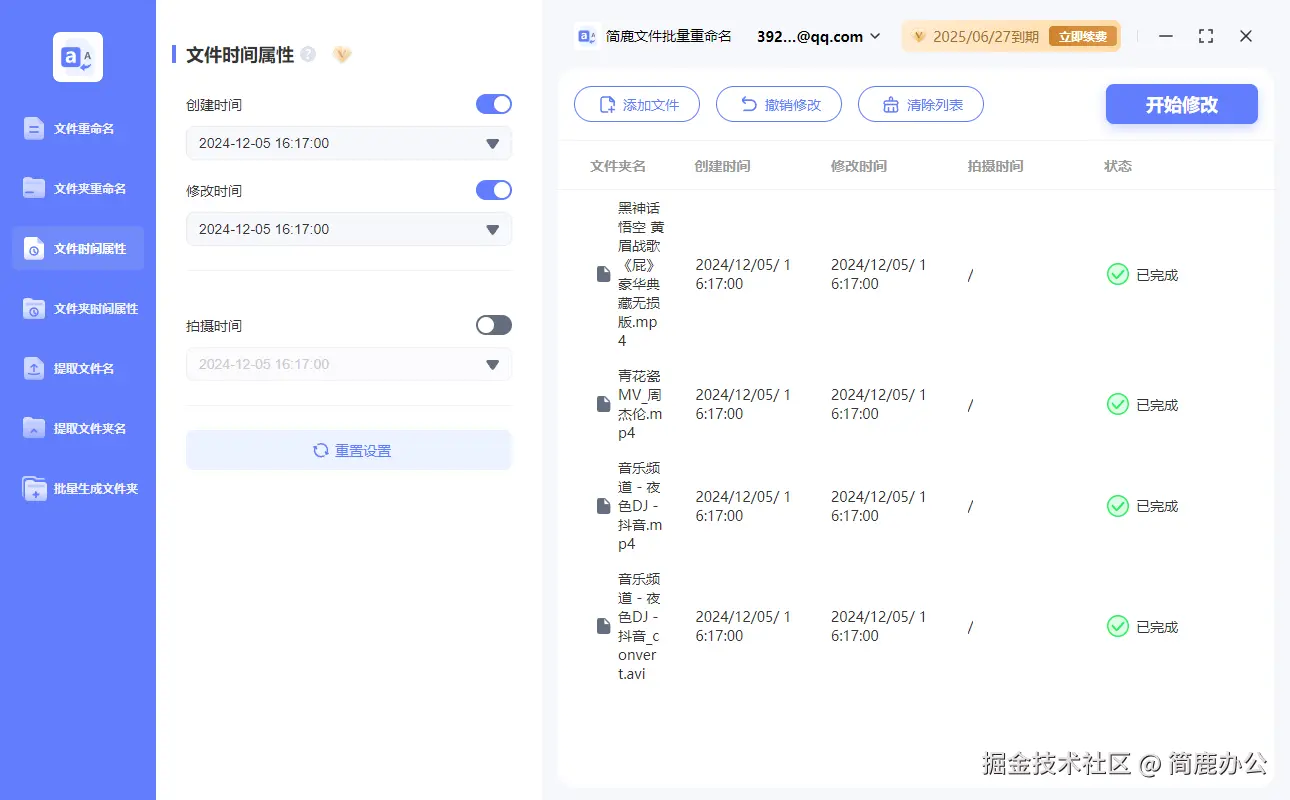Open the 创建时间 date picker dropdown

click(491, 143)
